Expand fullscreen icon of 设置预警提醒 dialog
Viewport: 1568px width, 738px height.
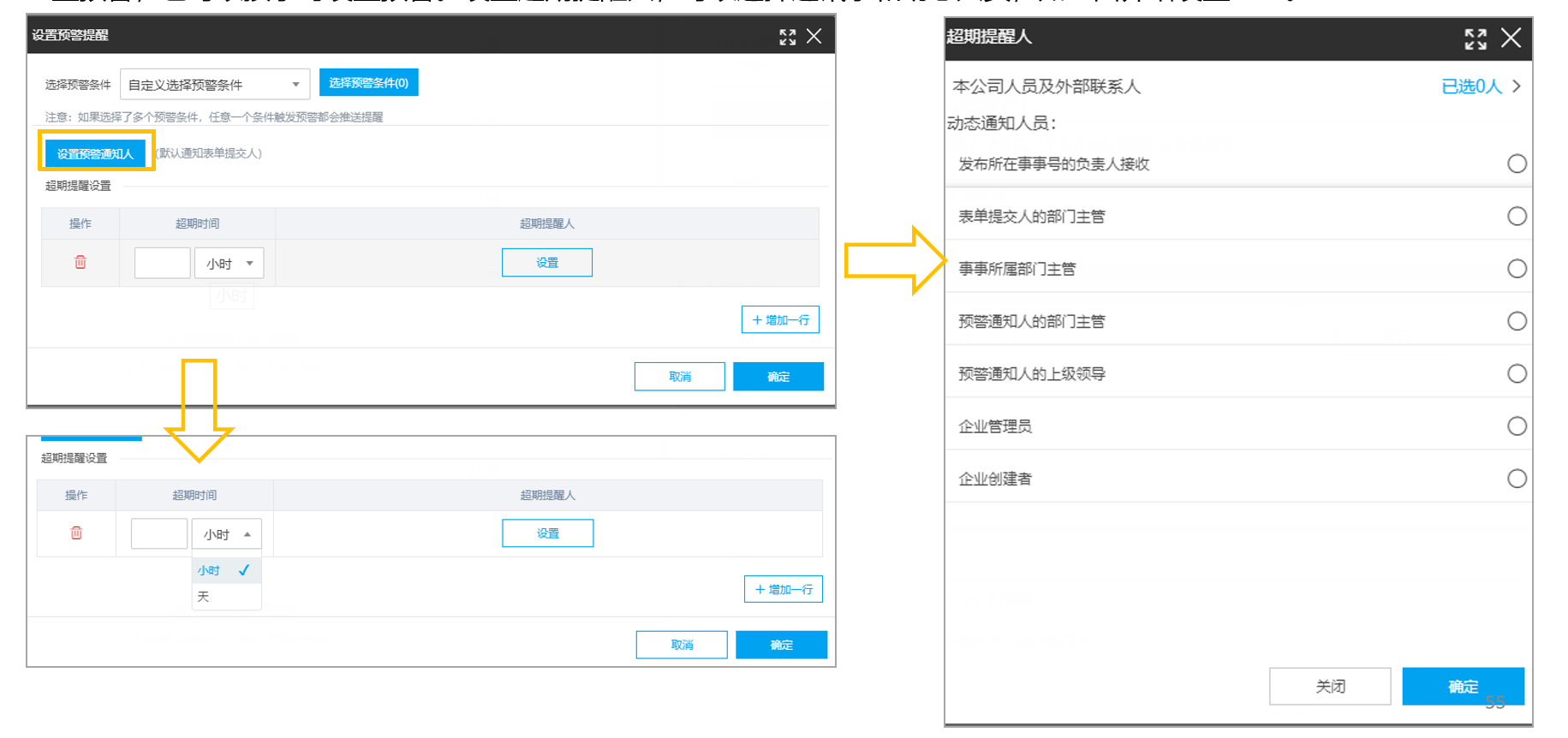point(787,36)
